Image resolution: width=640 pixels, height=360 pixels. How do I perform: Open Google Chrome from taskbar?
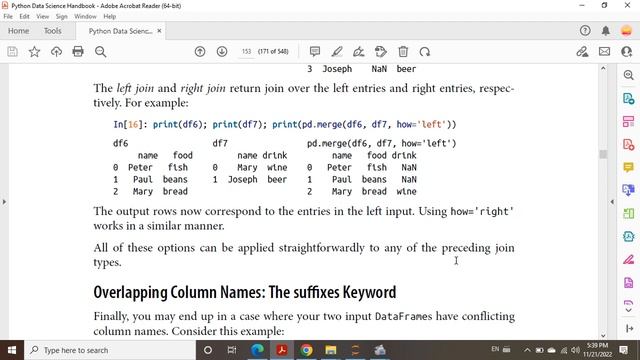[x=306, y=350]
